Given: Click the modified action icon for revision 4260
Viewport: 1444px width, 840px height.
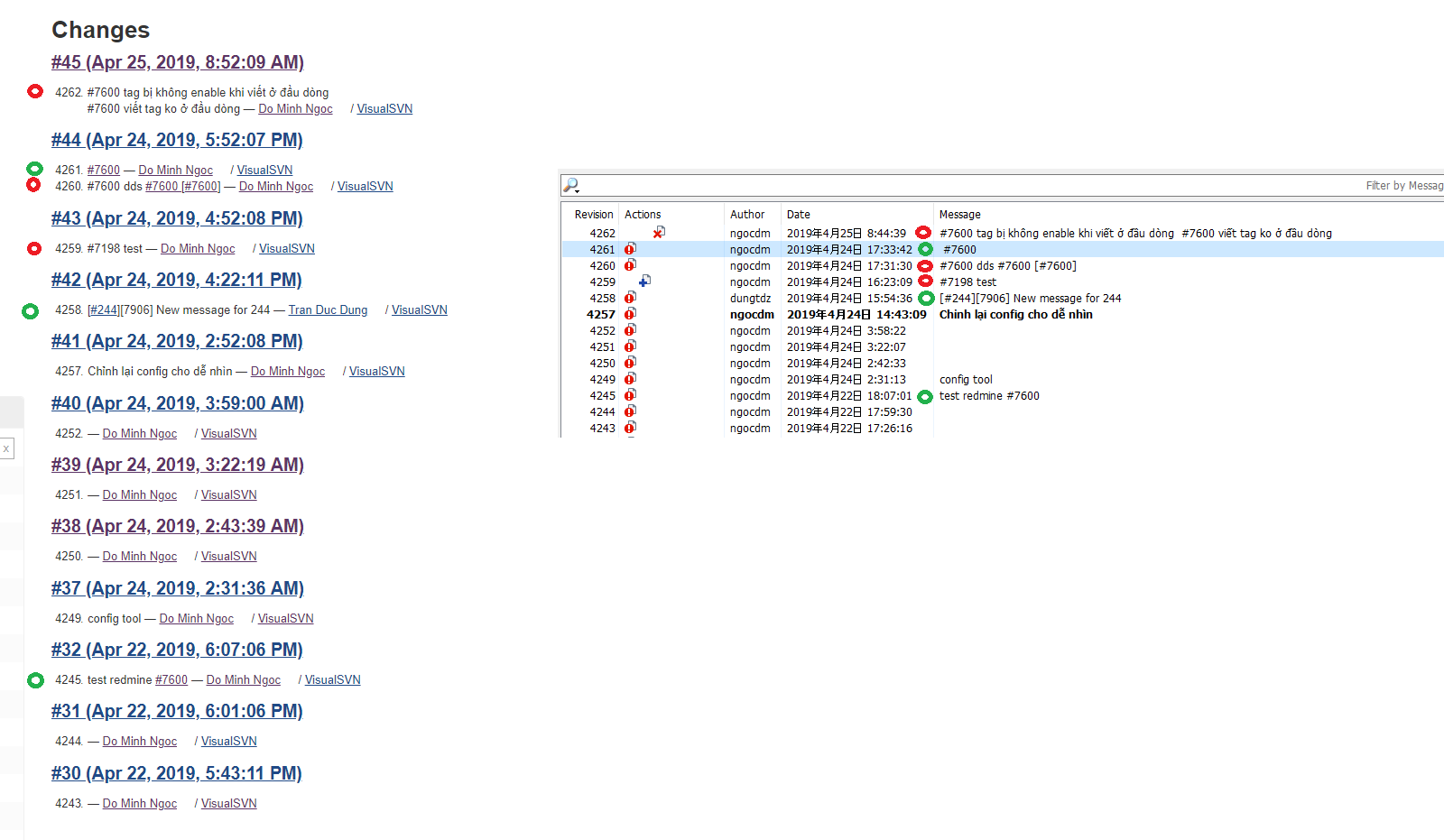Looking at the screenshot, I should coord(630,265).
